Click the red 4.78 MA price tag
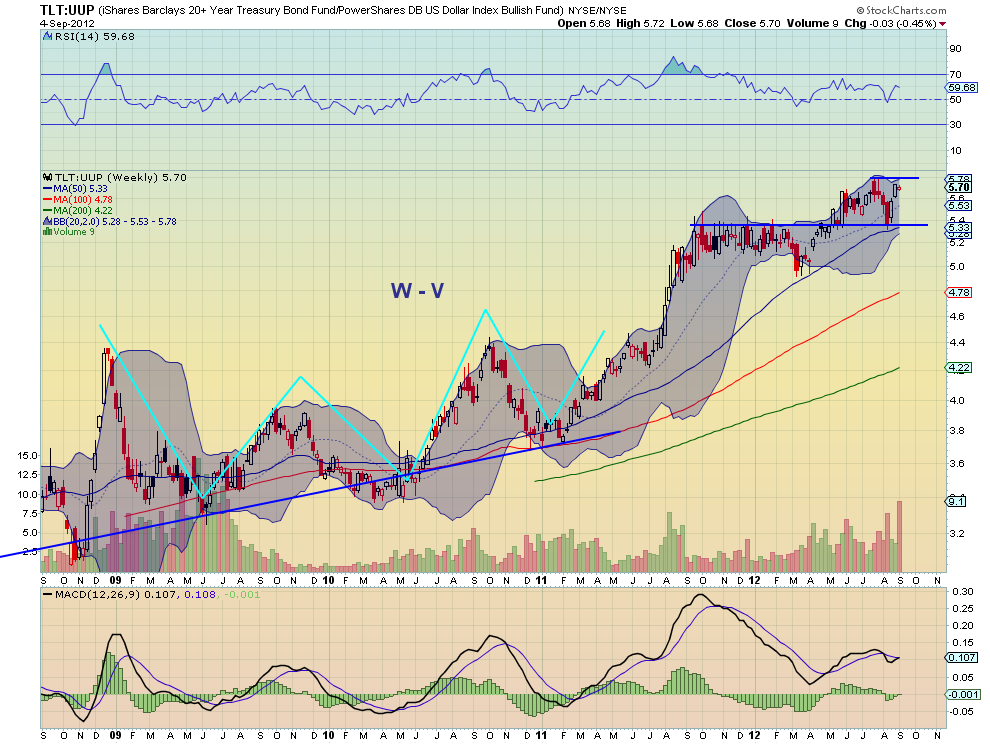Image resolution: width=990 pixels, height=744 pixels. [x=960, y=292]
